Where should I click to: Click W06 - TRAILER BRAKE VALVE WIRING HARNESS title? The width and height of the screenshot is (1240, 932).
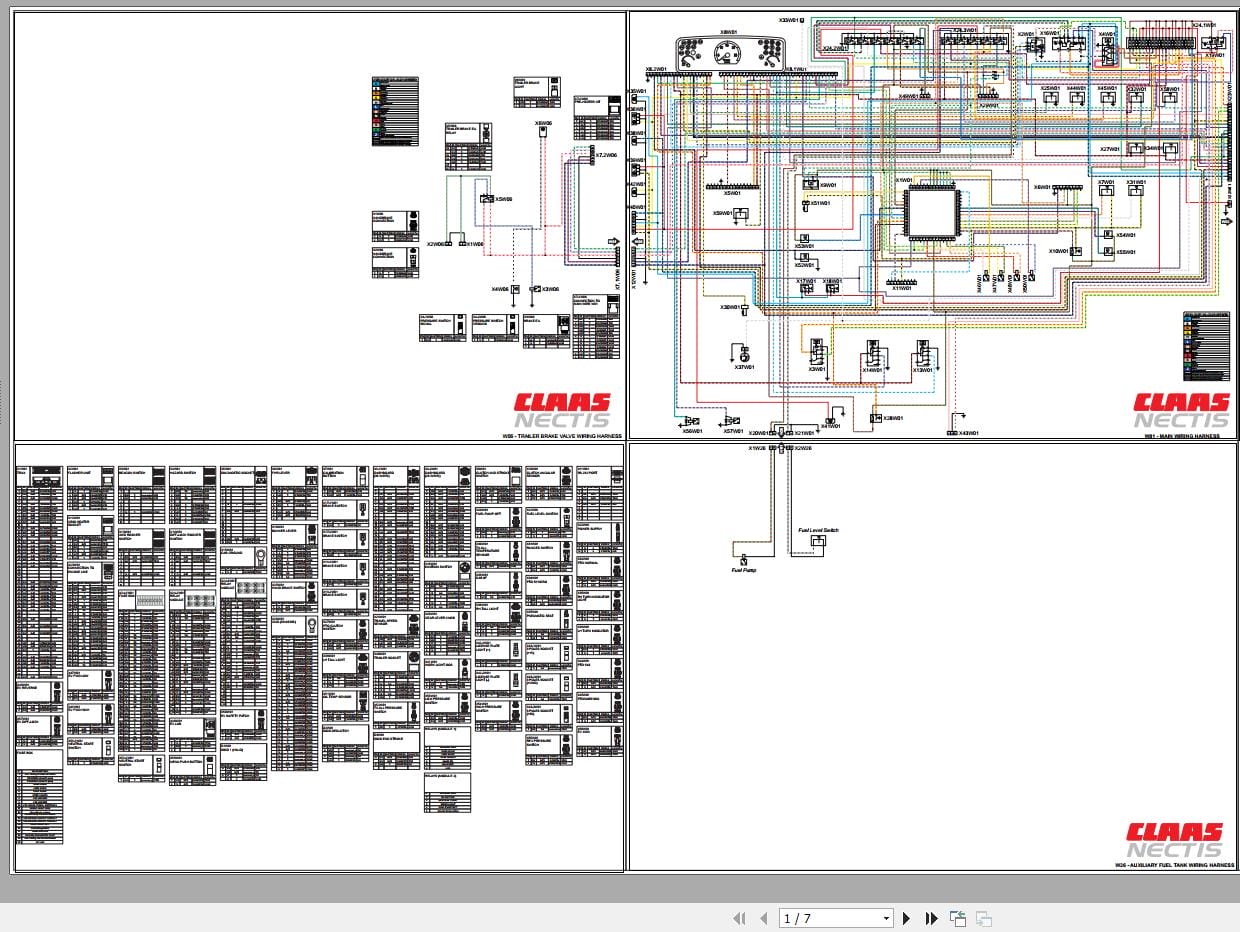pyautogui.click(x=562, y=436)
